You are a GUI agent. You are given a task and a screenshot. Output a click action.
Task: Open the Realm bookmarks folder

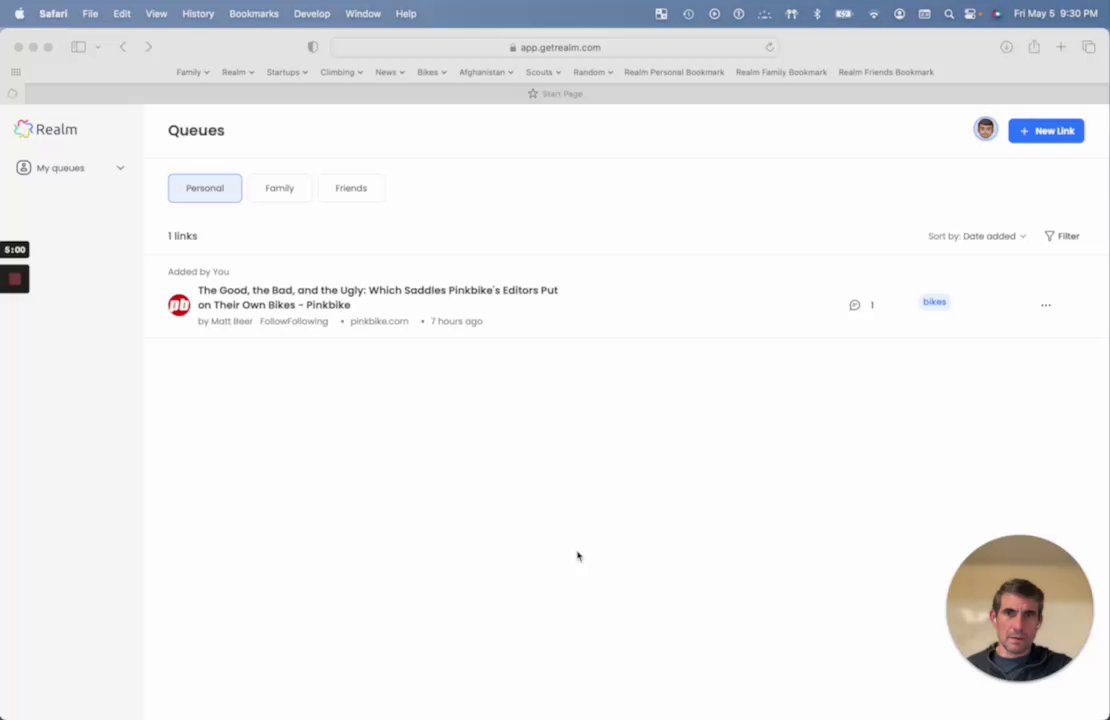pos(238,72)
